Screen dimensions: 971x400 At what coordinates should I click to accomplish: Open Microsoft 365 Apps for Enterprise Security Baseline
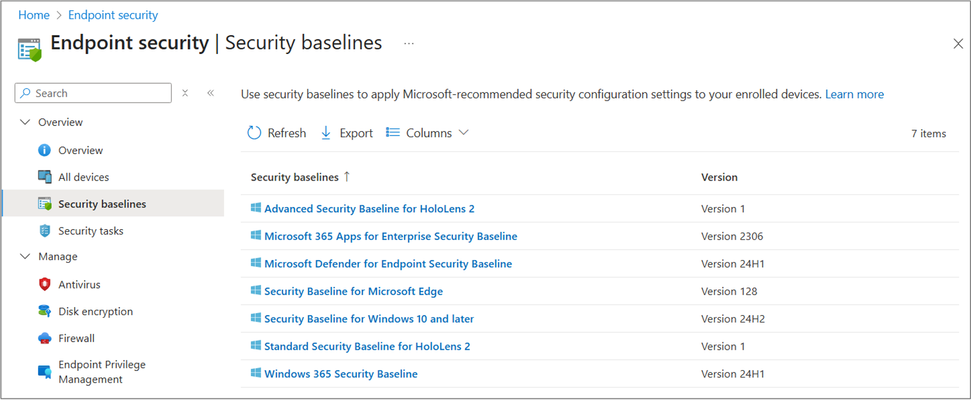pos(391,236)
